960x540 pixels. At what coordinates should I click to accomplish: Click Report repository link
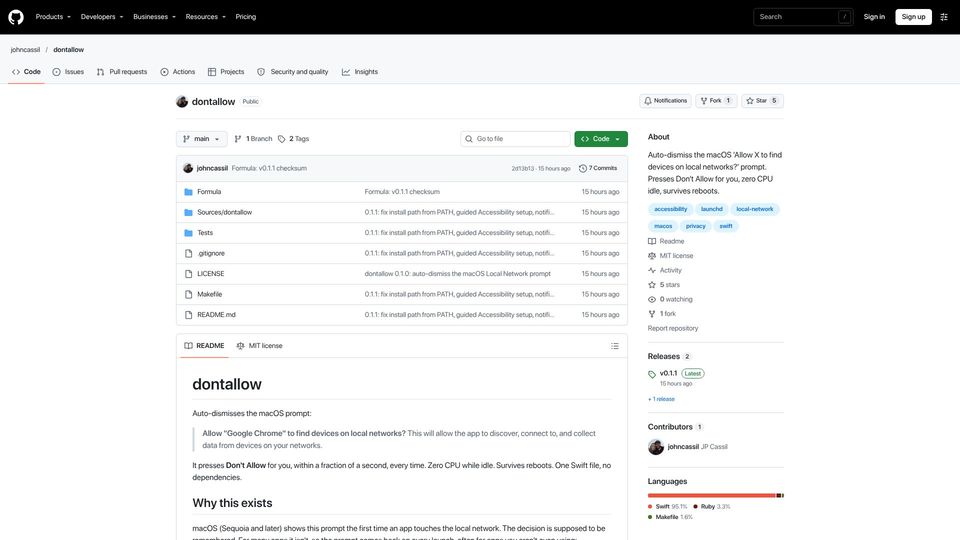tap(673, 329)
